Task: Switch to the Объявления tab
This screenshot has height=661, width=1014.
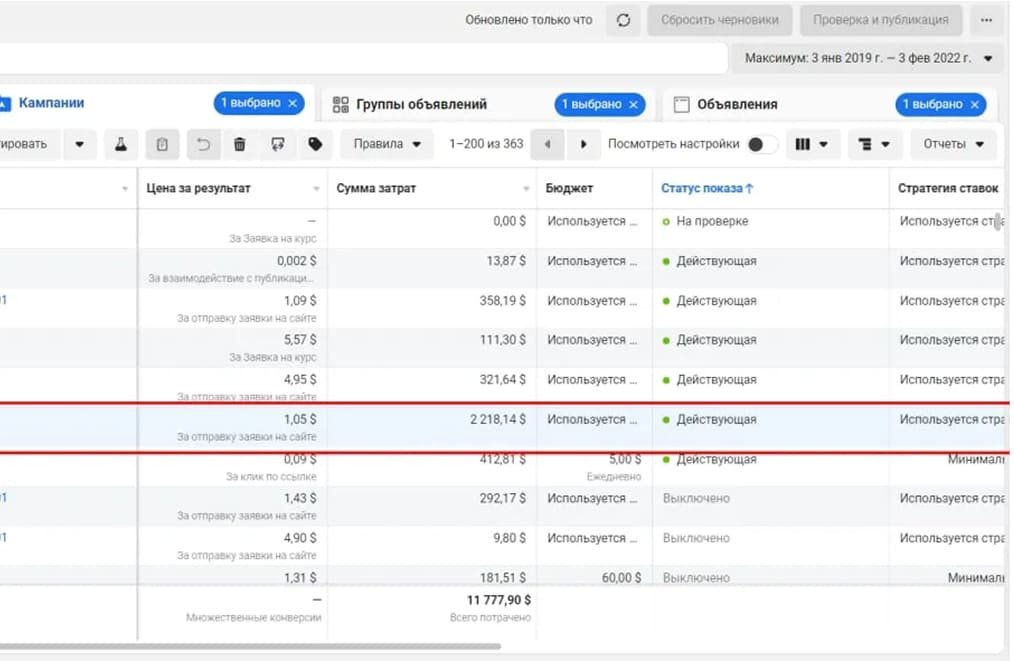Action: pyautogui.click(x=737, y=104)
